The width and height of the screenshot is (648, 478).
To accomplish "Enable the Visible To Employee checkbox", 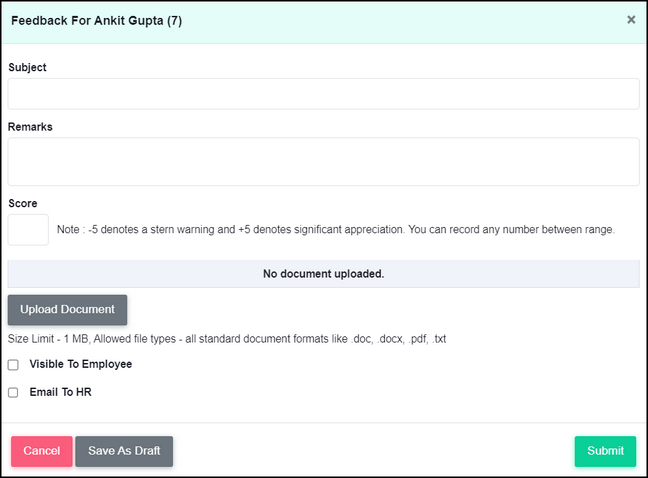I will point(13,365).
